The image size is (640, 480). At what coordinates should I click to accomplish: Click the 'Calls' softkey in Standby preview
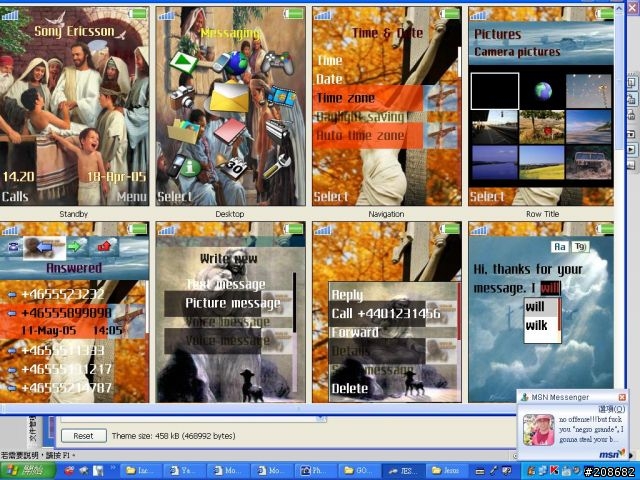click(15, 197)
